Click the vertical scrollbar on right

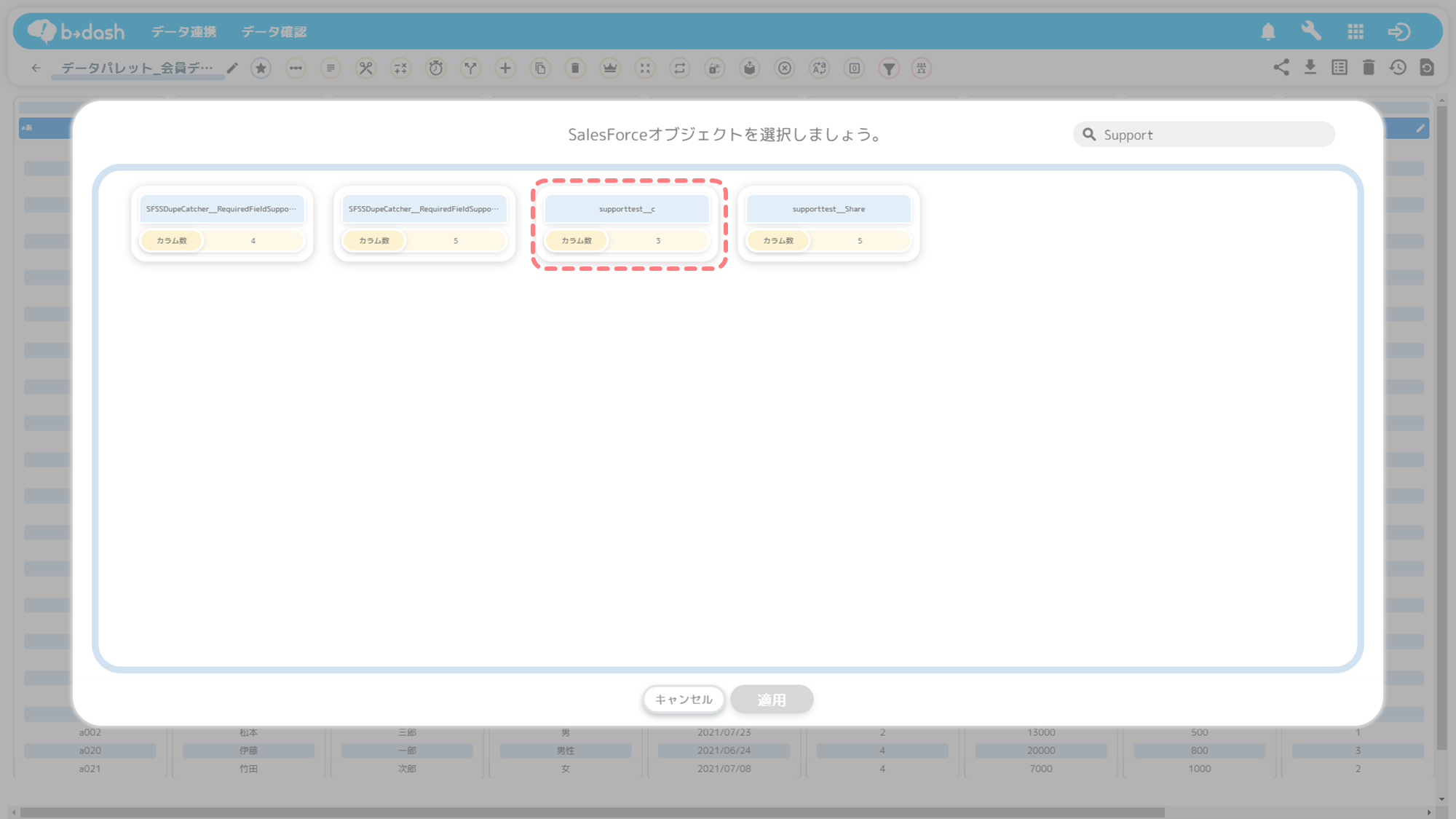(x=1441, y=428)
